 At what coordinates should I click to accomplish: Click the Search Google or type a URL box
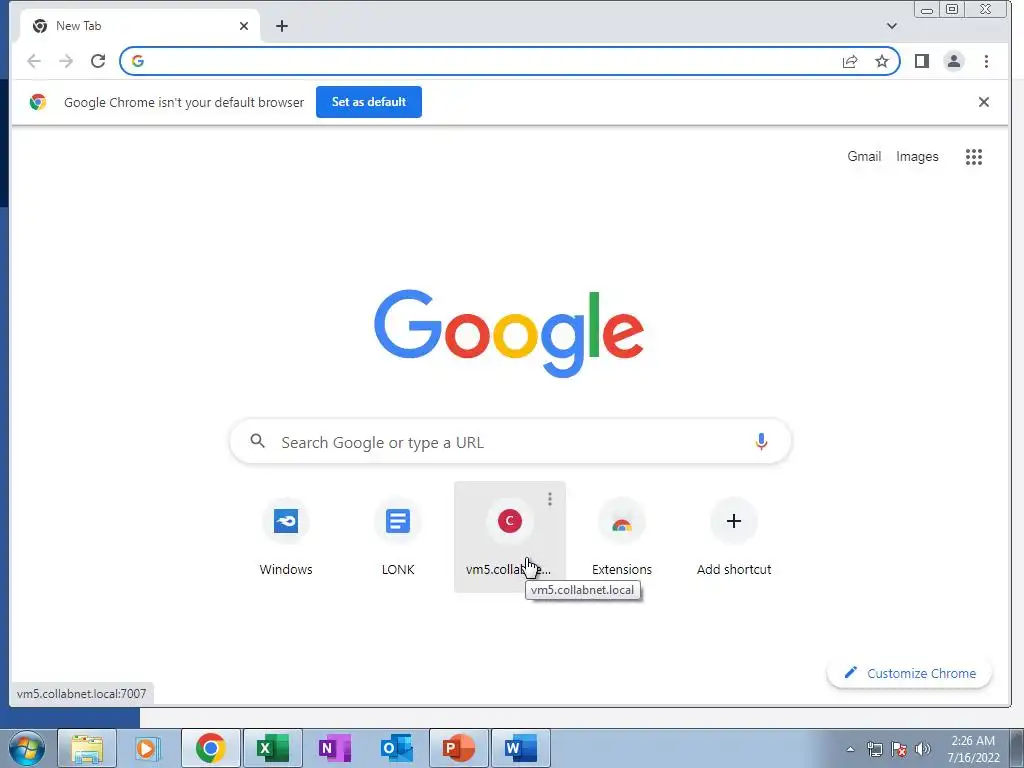click(510, 442)
